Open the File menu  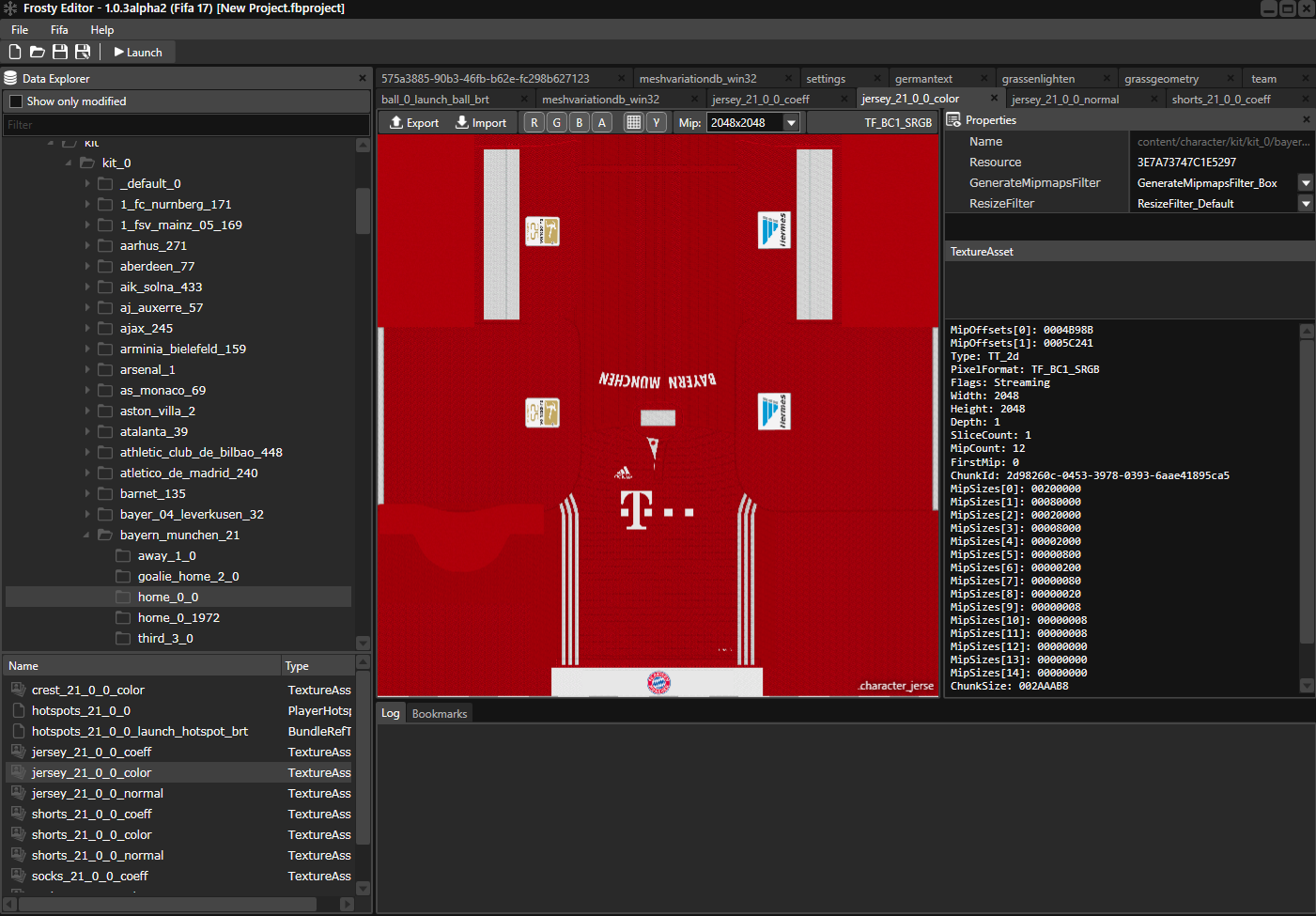(20, 30)
